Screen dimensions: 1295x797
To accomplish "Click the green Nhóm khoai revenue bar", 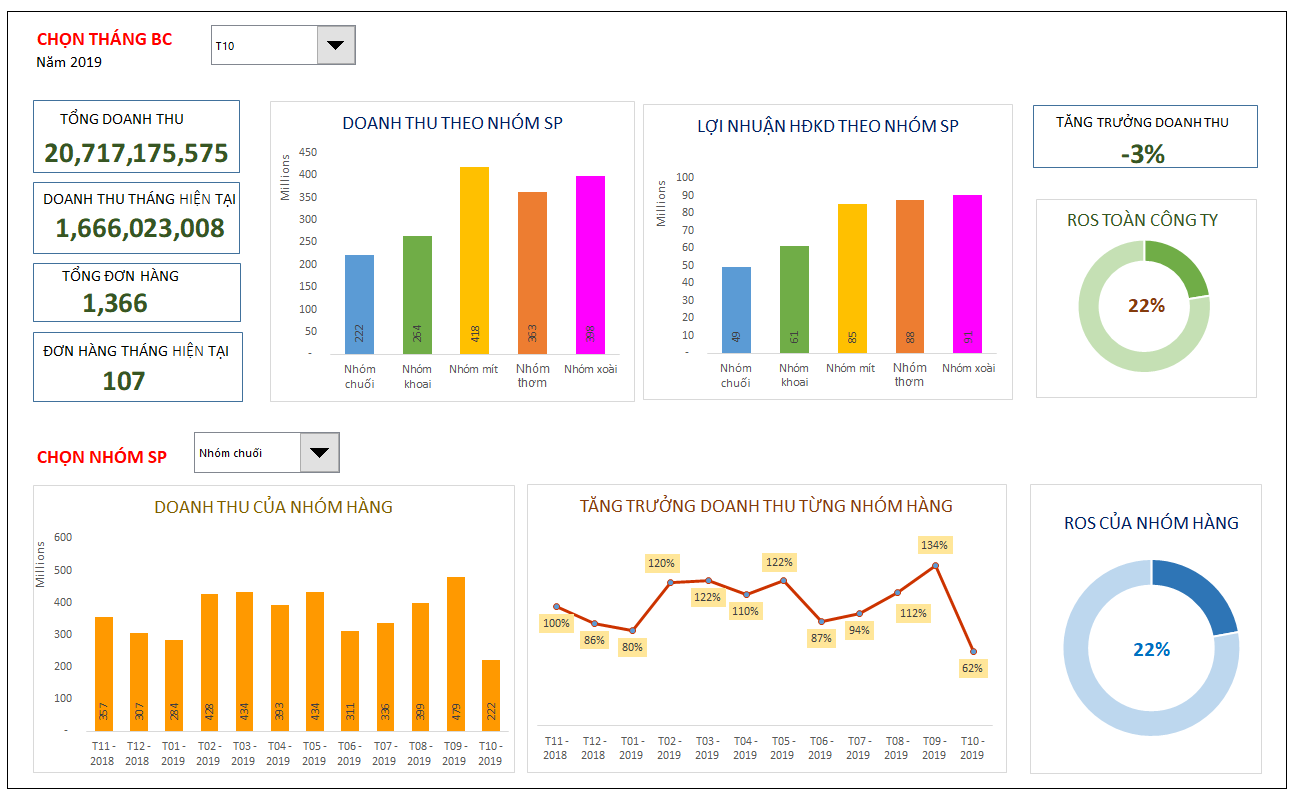I will pos(417,295).
